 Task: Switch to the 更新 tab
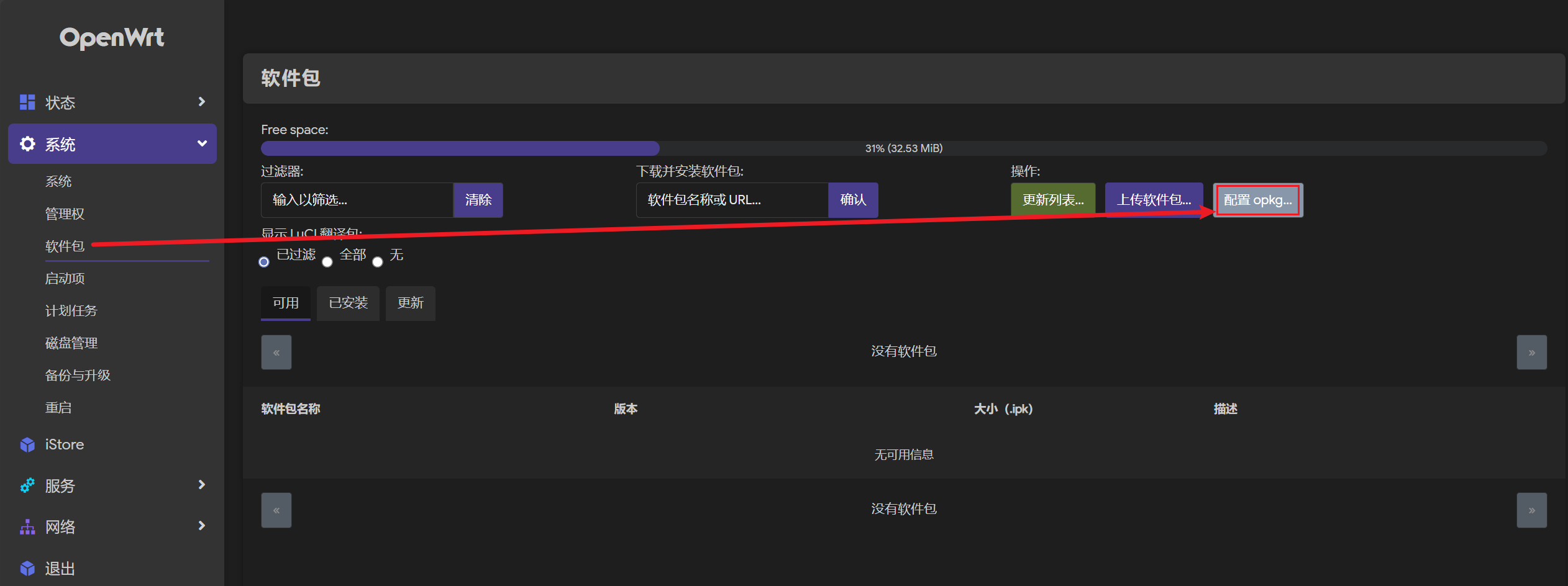(x=410, y=303)
